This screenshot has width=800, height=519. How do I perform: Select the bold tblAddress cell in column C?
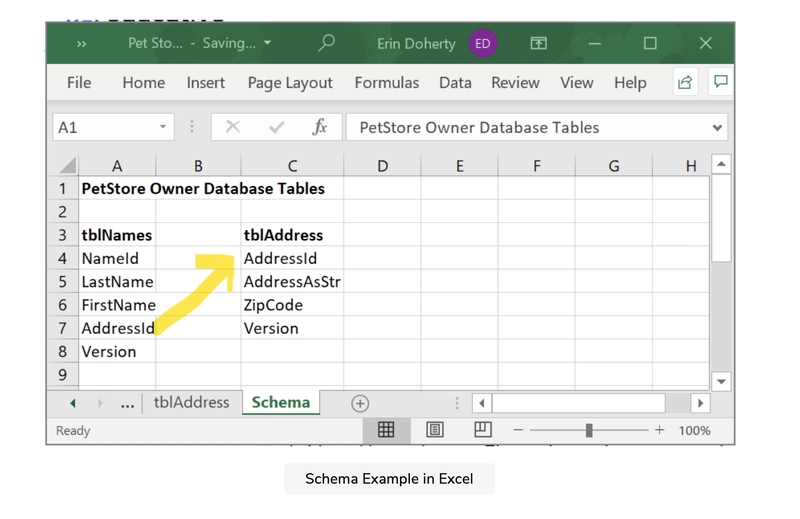coord(292,235)
